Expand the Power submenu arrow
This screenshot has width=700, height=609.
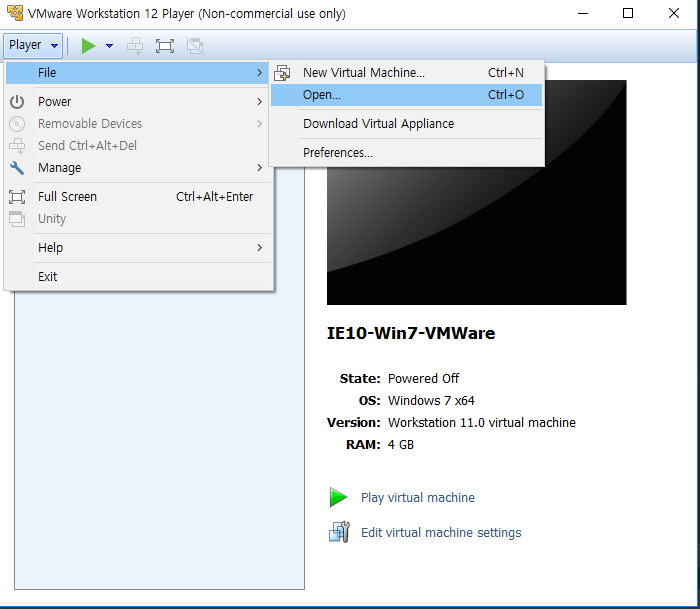(x=259, y=102)
